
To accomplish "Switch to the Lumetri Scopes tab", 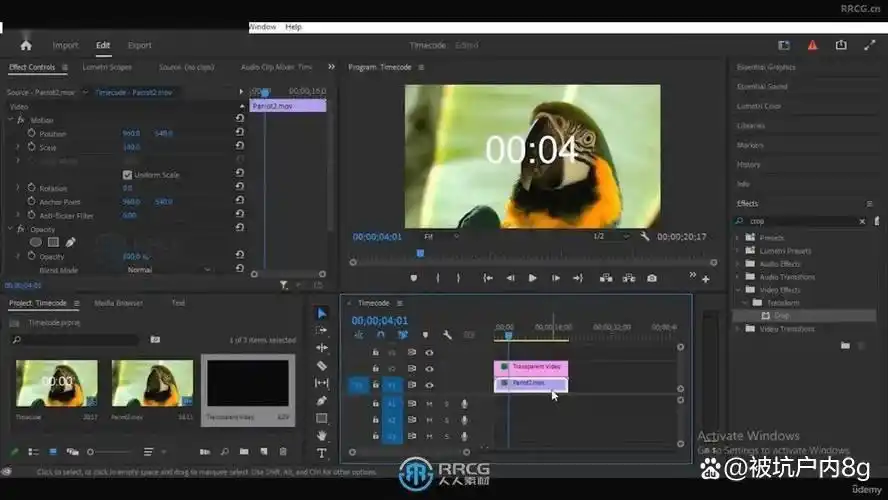I will 107,67.
